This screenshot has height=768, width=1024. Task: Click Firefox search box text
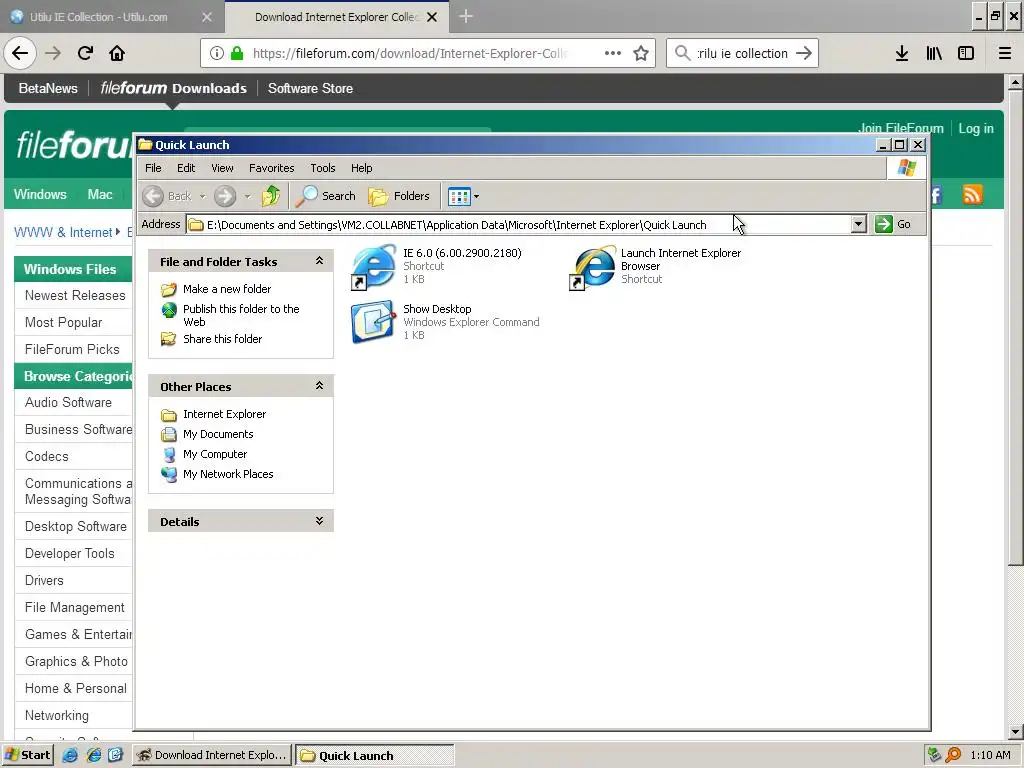click(x=742, y=54)
